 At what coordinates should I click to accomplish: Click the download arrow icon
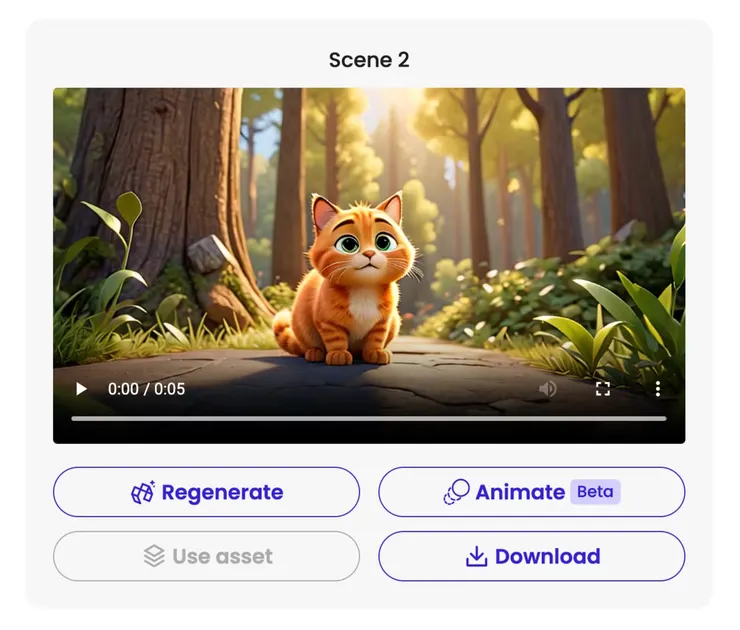coord(477,556)
